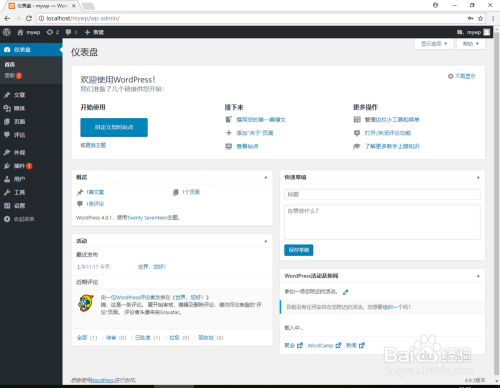Collapse the At a Glance (概览) box
This screenshot has width=500, height=388.
[x=266, y=177]
